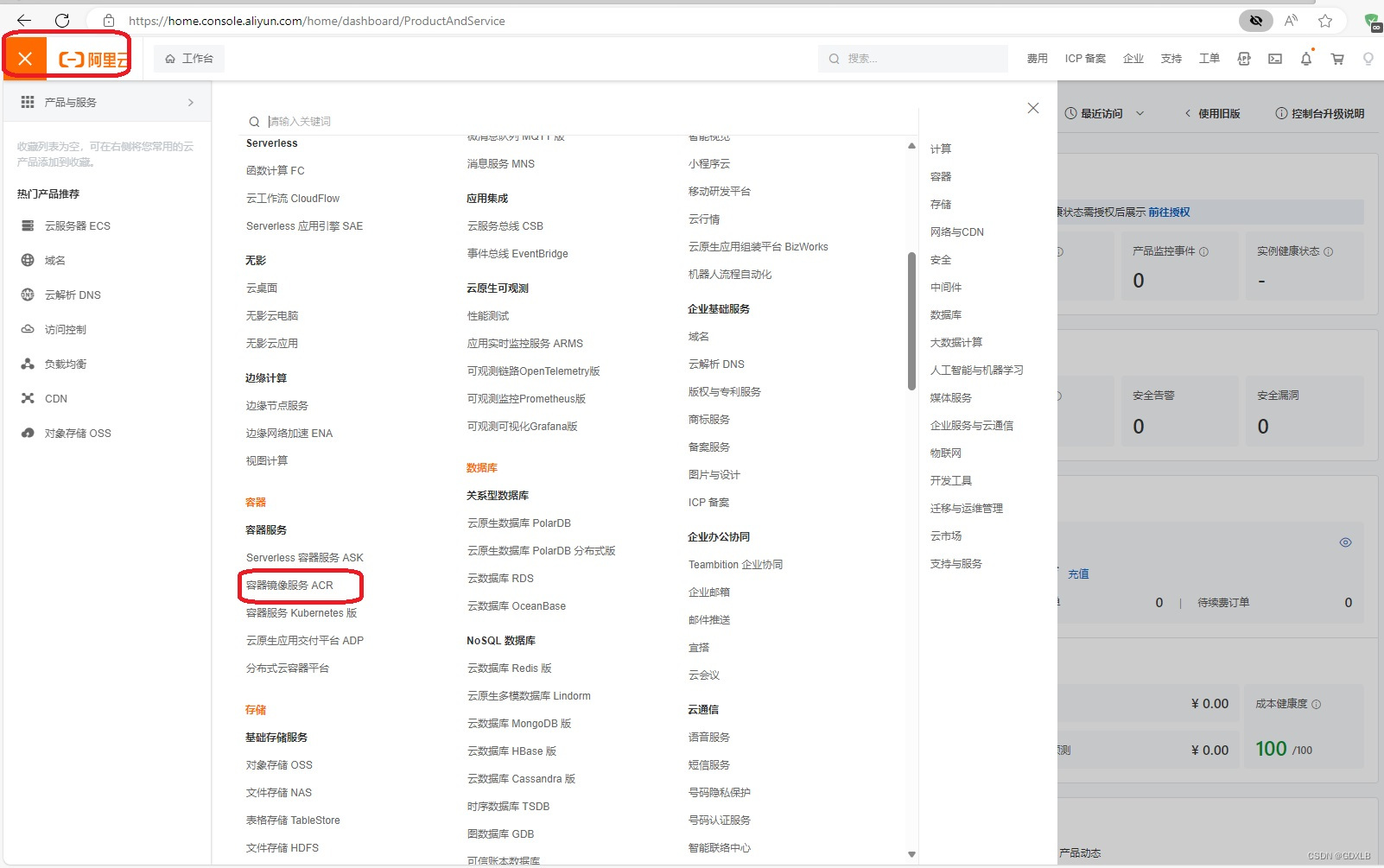The height and width of the screenshot is (868, 1384).
Task: Open 负载均衡 sidebar entry
Action: point(66,364)
